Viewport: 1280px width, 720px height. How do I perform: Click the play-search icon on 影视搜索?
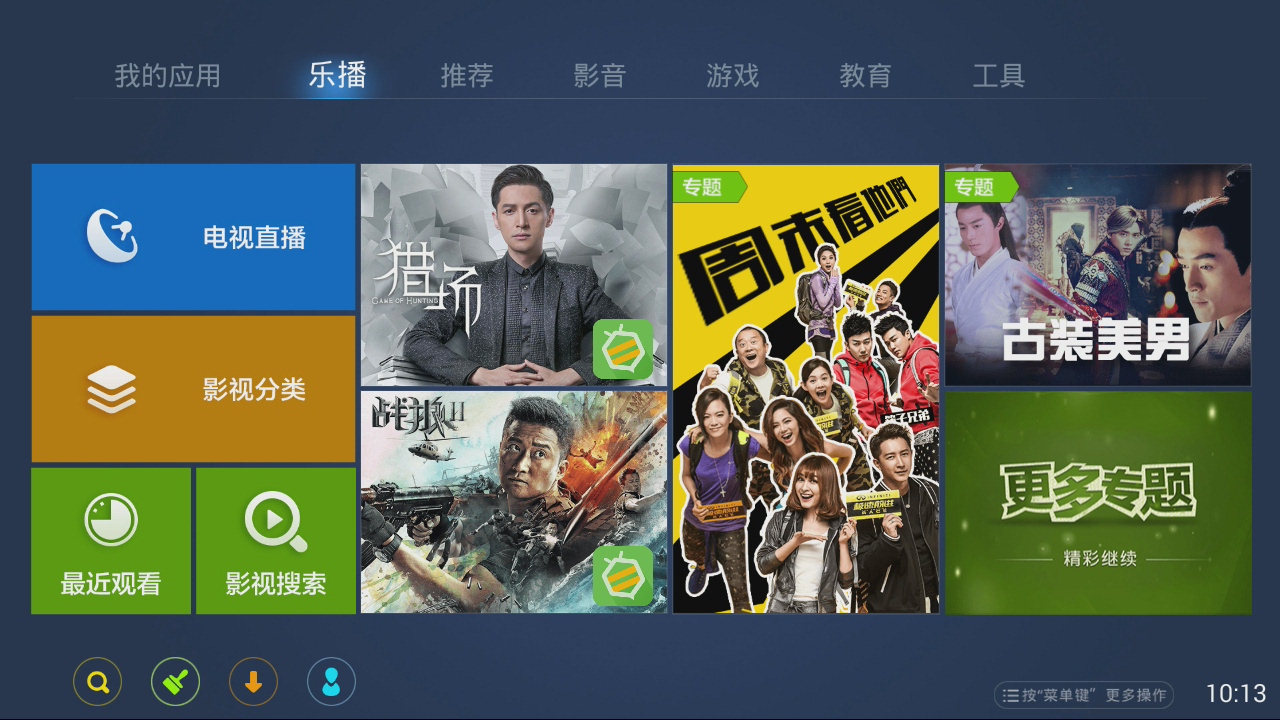[276, 521]
